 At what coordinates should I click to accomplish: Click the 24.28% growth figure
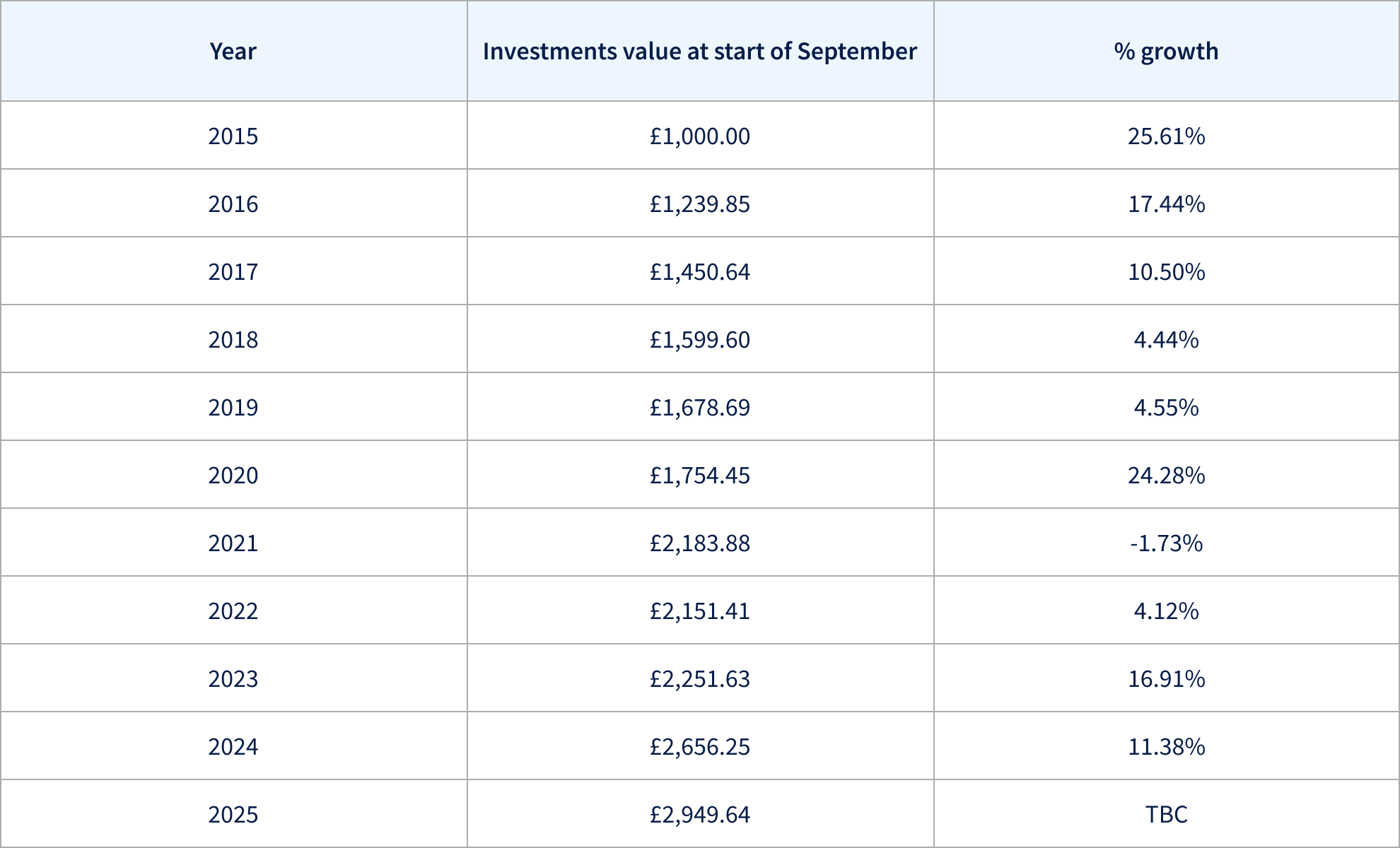click(x=1166, y=475)
